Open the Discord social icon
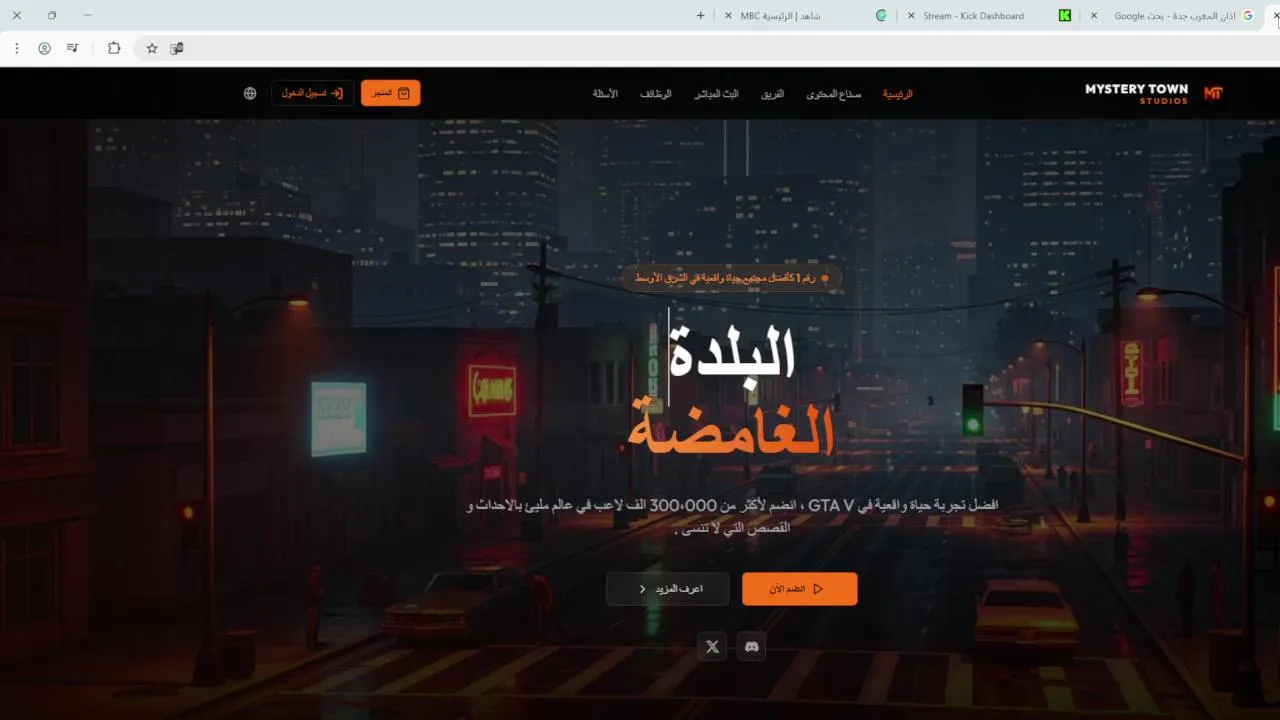 (x=752, y=647)
